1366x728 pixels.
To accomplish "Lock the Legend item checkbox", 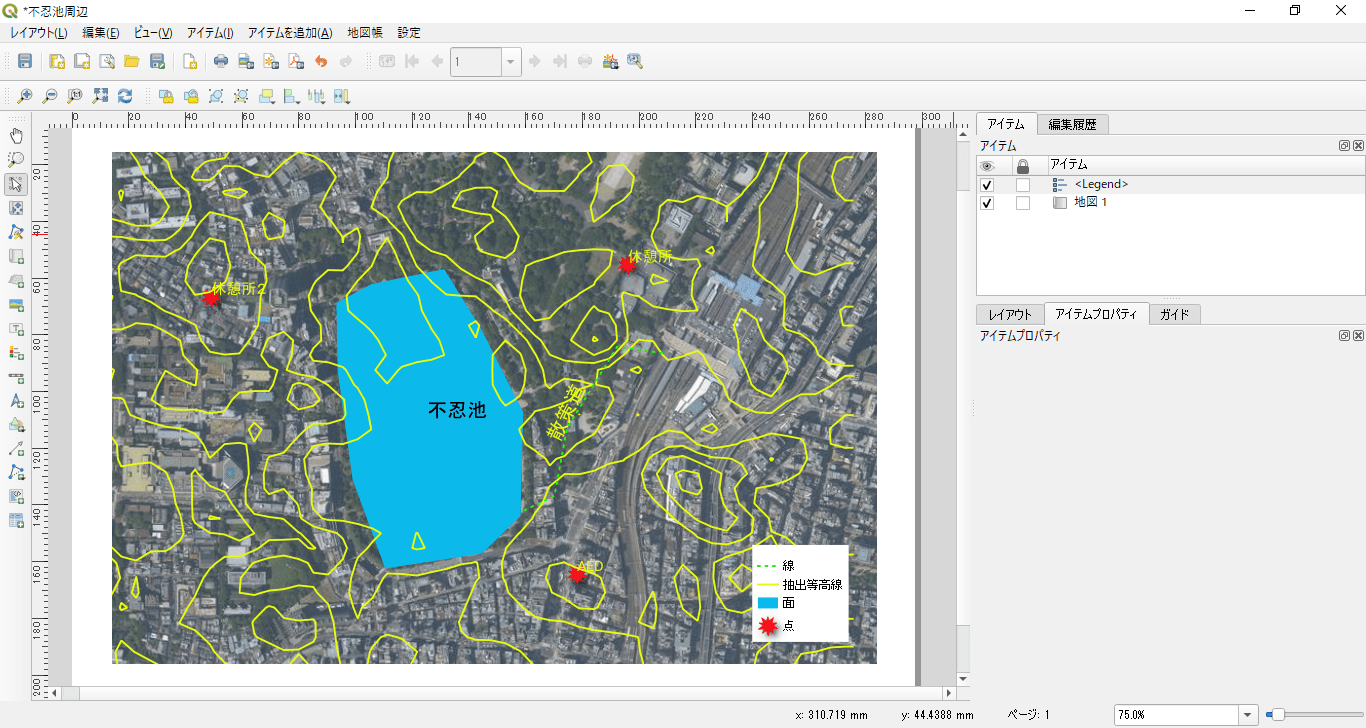I will (1023, 185).
